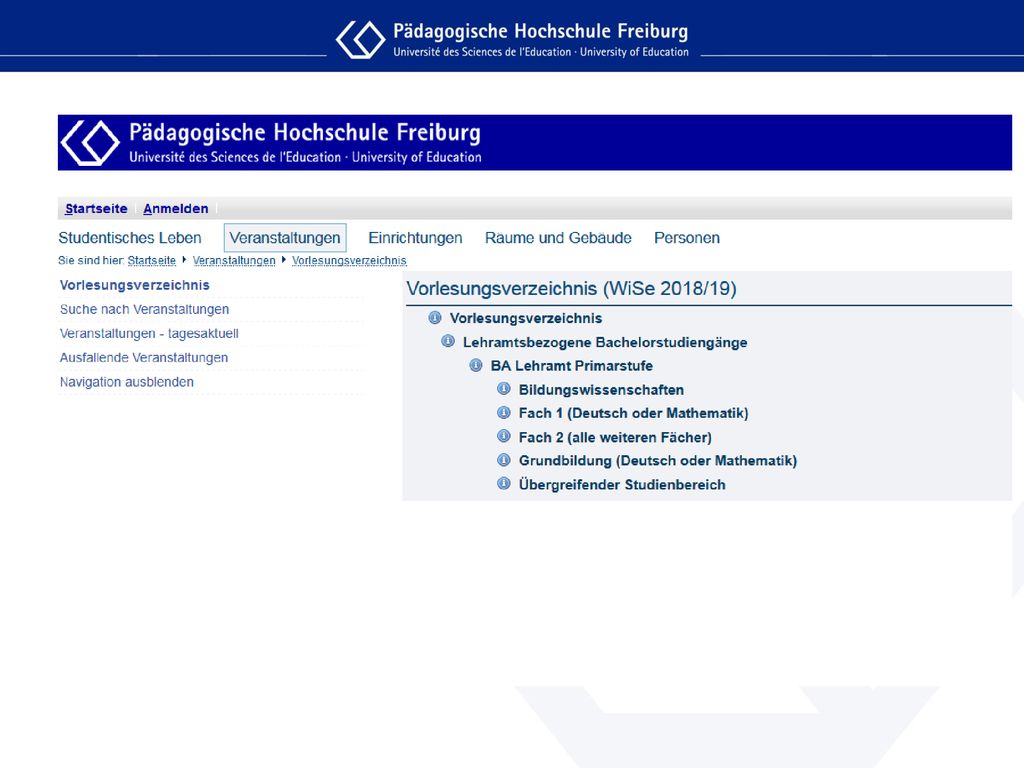Select Vorlesungsverzeichnis in the left sidebar
This screenshot has height=768, width=1024.
point(135,285)
